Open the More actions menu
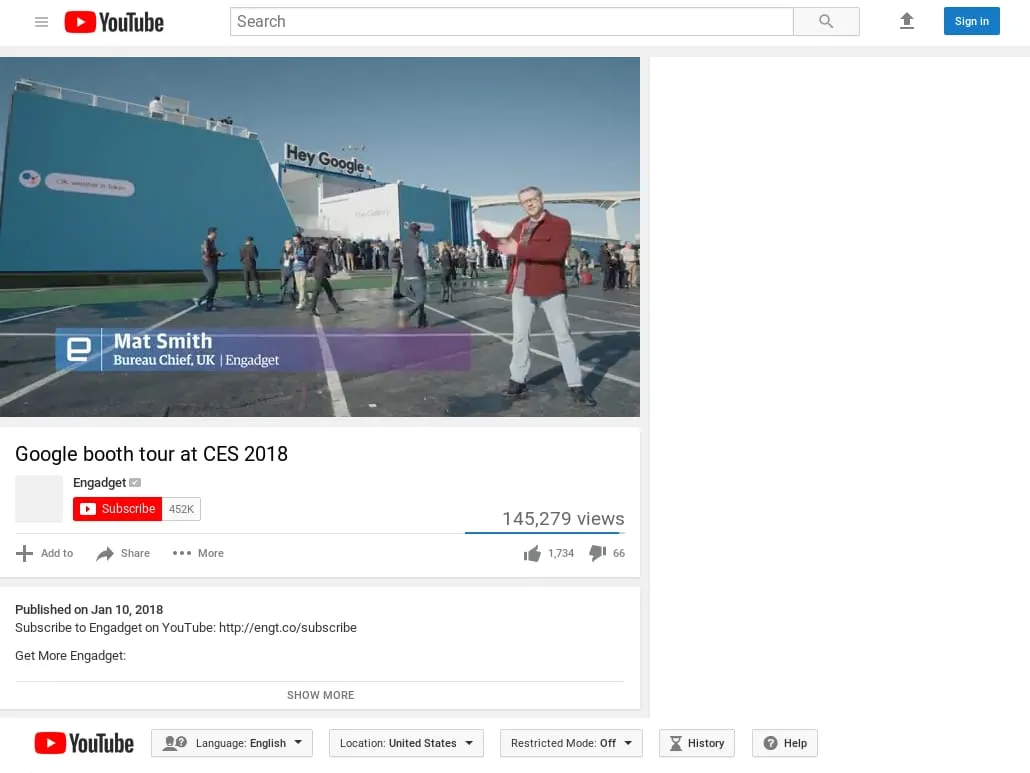 (198, 553)
